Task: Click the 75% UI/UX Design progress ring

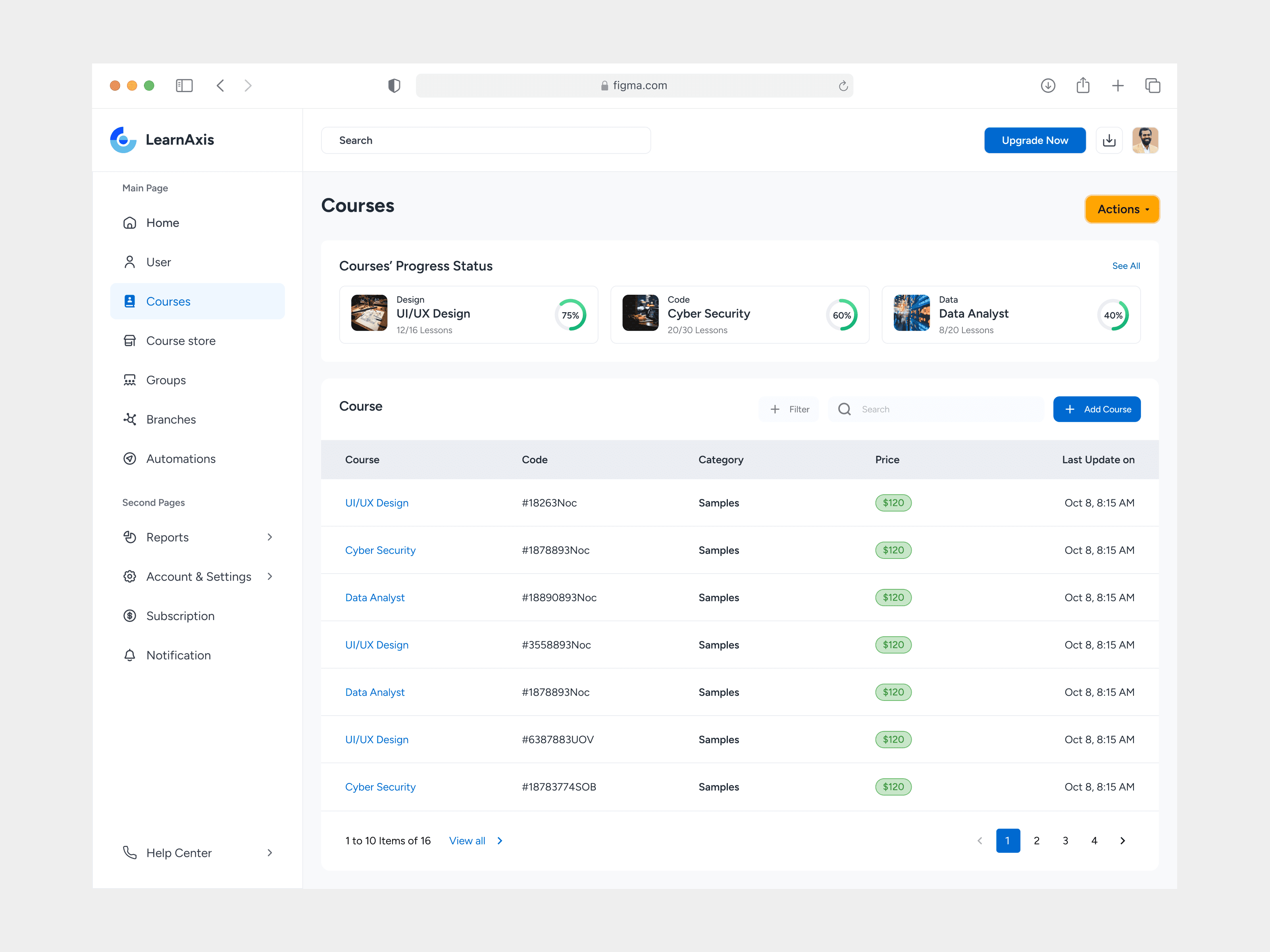Action: point(570,315)
